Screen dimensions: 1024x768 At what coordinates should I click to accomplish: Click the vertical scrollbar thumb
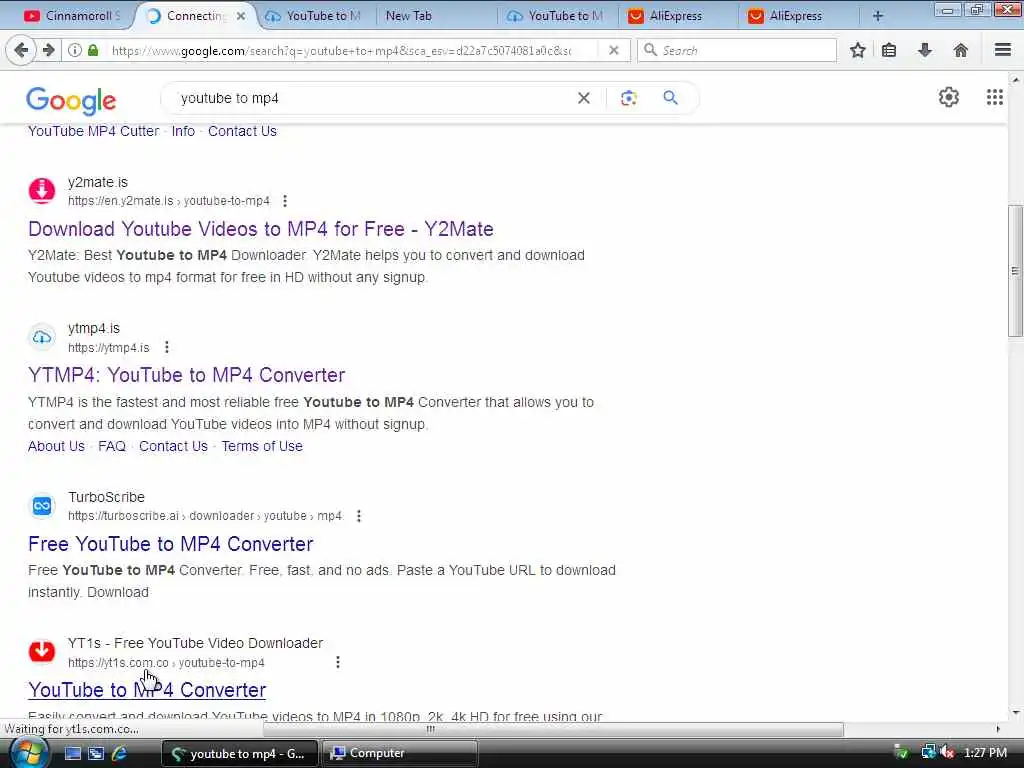pyautogui.click(x=1015, y=270)
